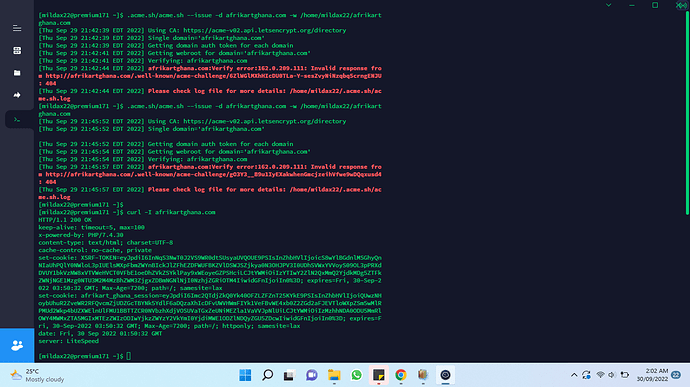Open the SFTP folder icon in the sidebar
This screenshot has height=387, width=690.
pyautogui.click(x=17, y=73)
